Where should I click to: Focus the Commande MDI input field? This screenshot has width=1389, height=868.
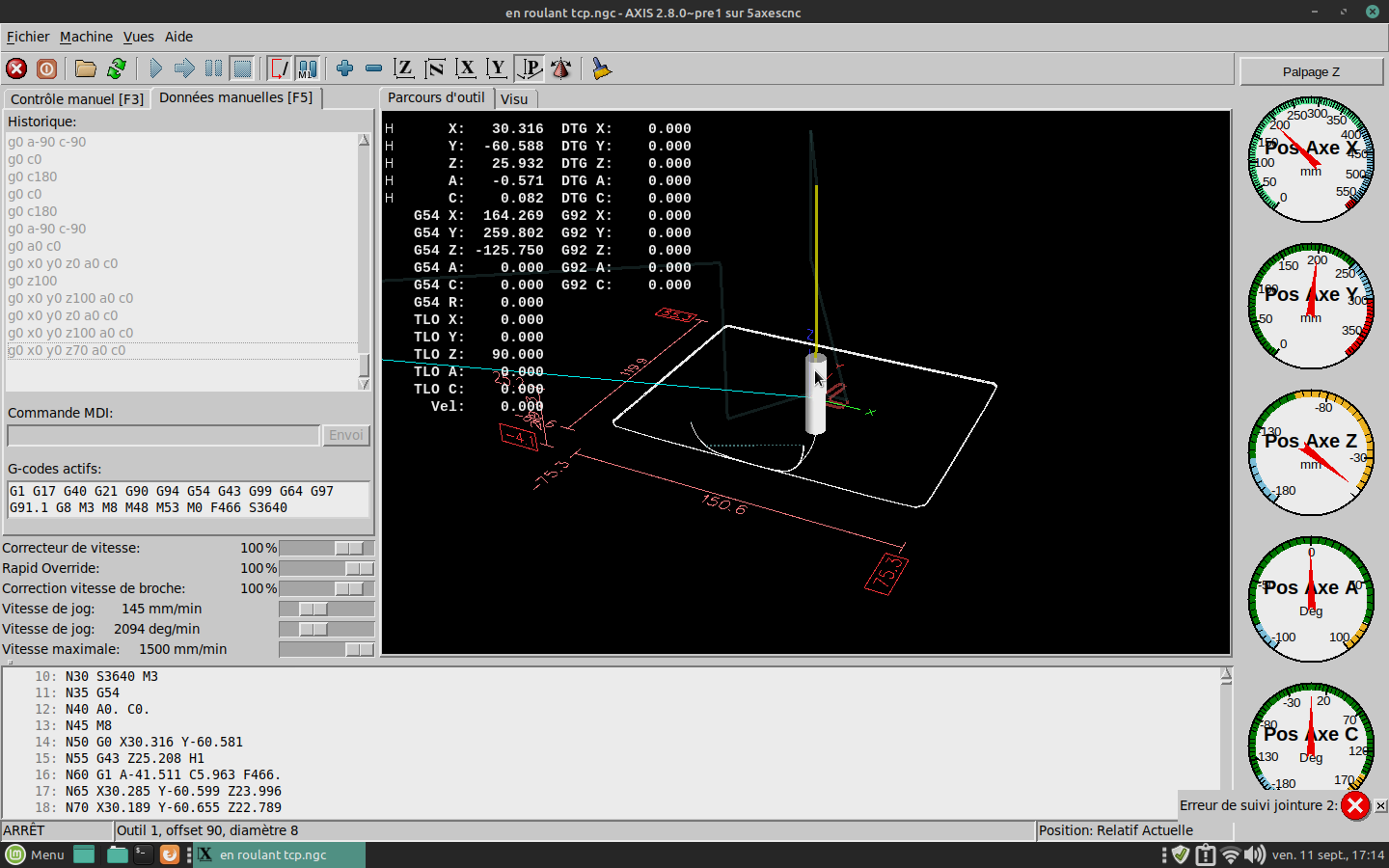[x=163, y=436]
